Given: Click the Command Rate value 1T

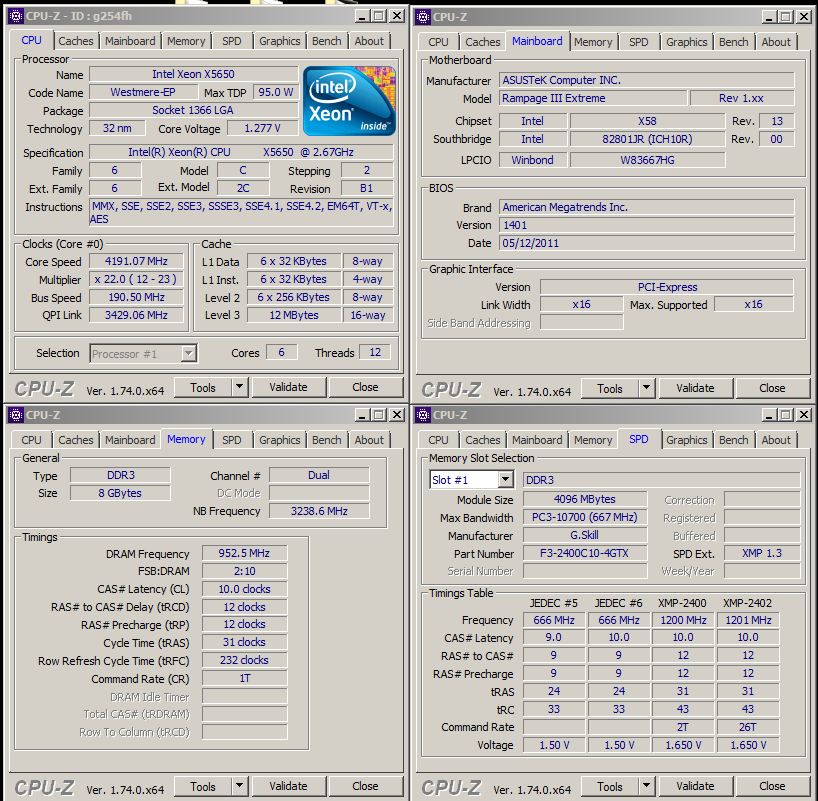Looking at the screenshot, I should click(x=244, y=678).
